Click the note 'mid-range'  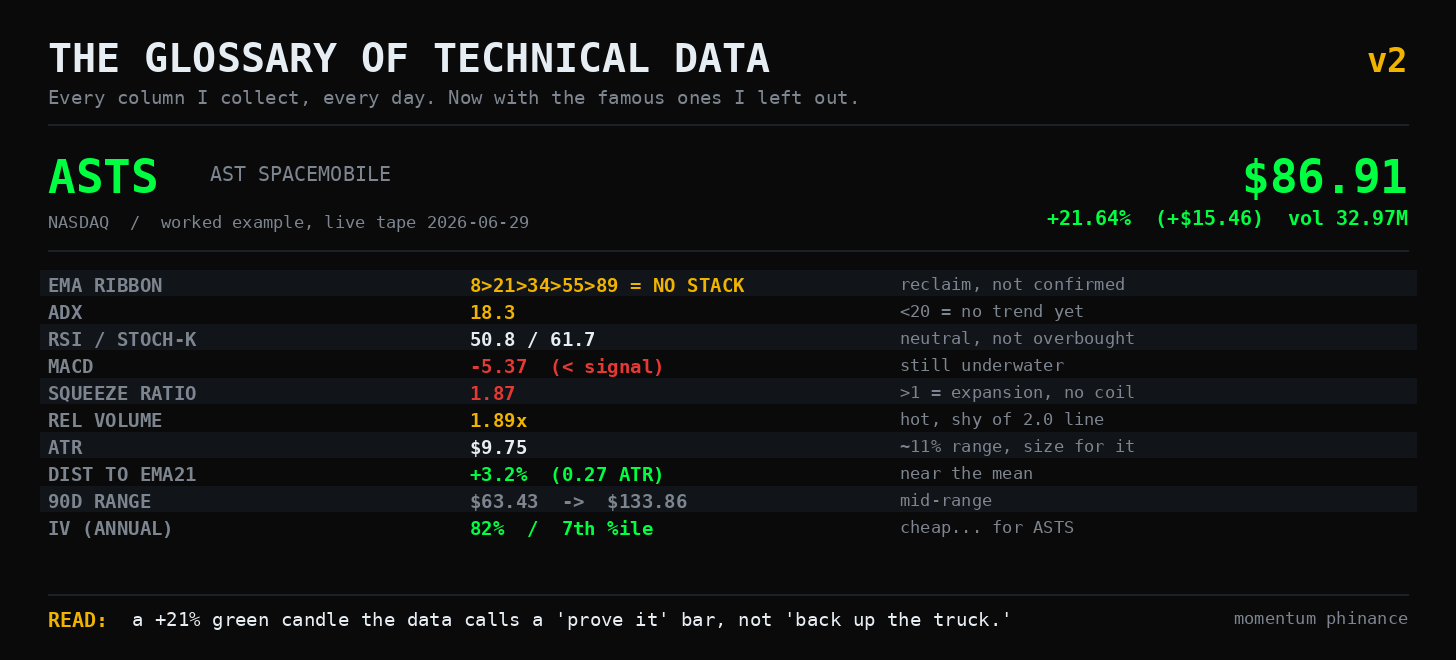[946, 501]
